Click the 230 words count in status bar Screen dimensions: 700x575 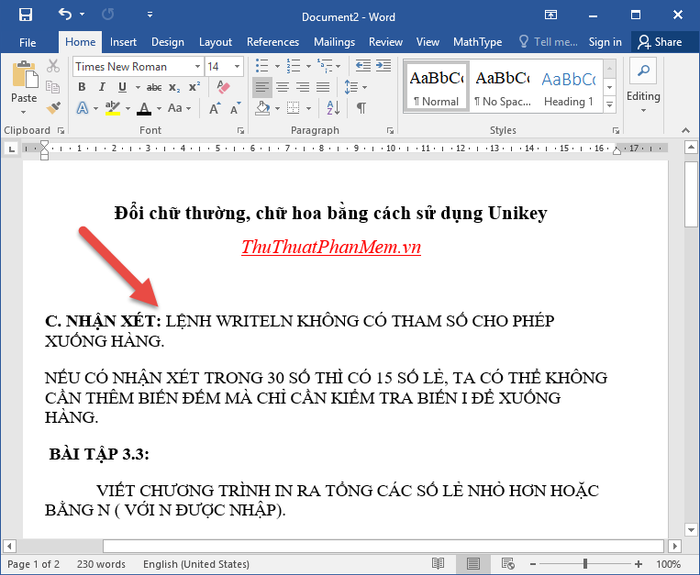point(99,564)
